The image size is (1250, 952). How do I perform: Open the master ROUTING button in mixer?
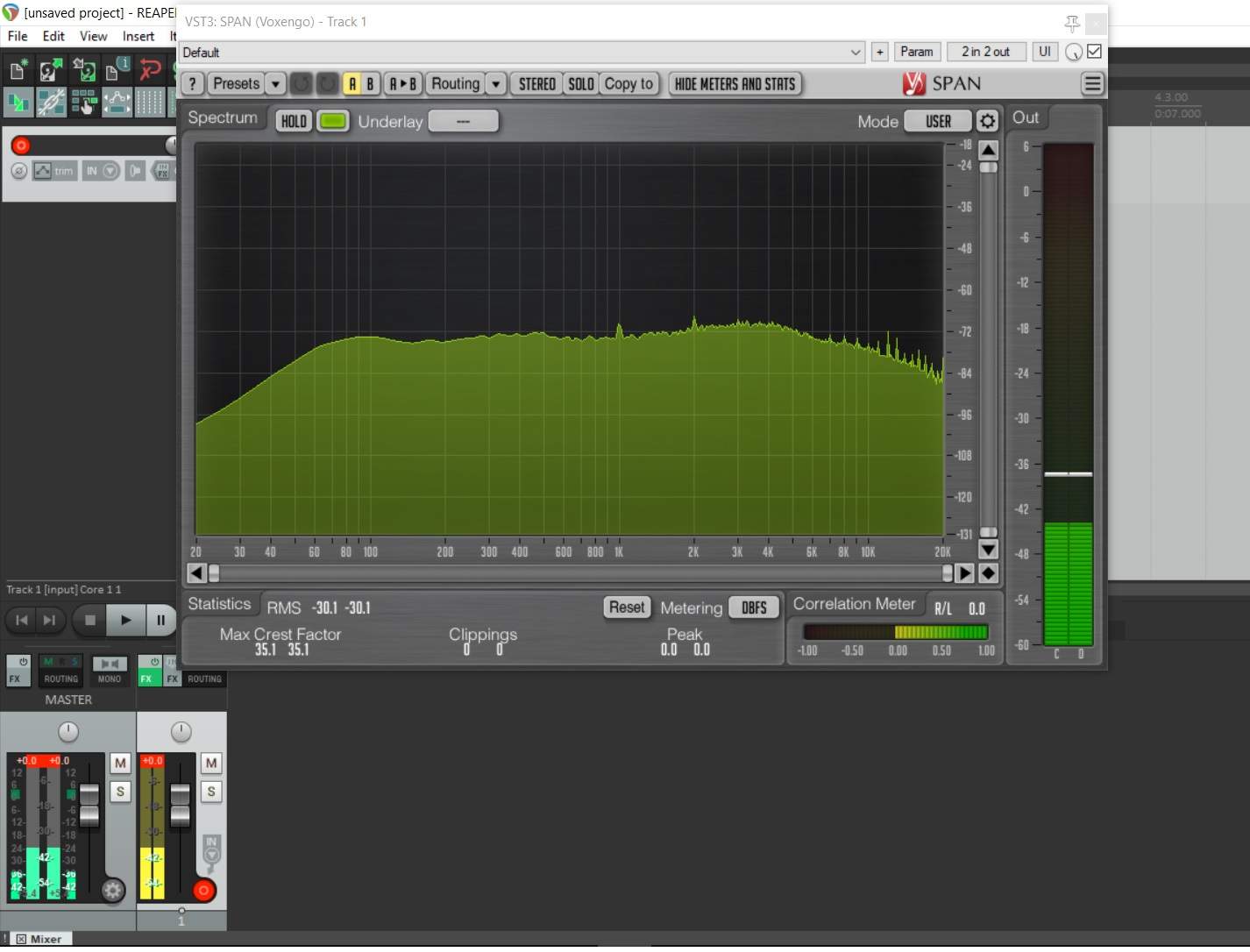pyautogui.click(x=60, y=671)
